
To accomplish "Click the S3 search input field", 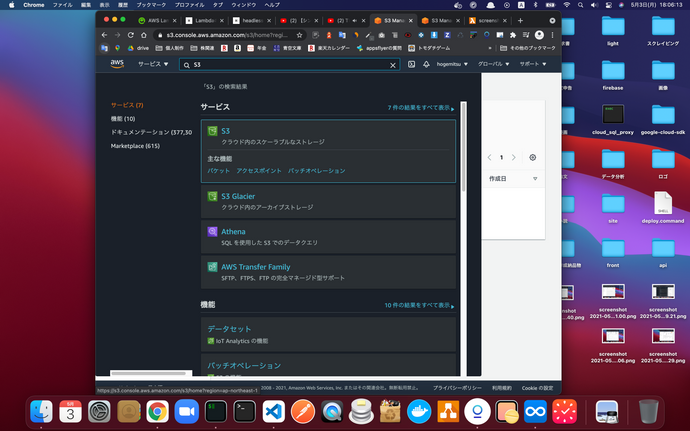I will [290, 65].
